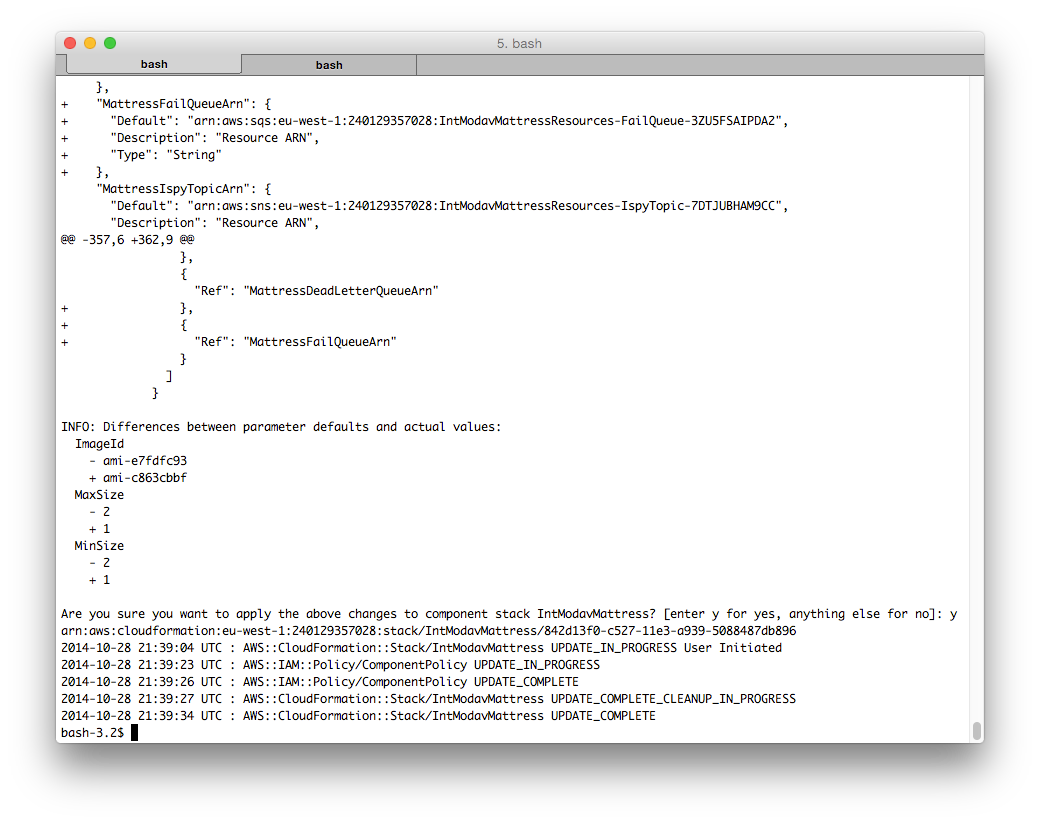This screenshot has height=823, width=1040.
Task: Click the 21:39:26 ComponentPolicy UPDATE_COMPLETE line
Action: 320,682
